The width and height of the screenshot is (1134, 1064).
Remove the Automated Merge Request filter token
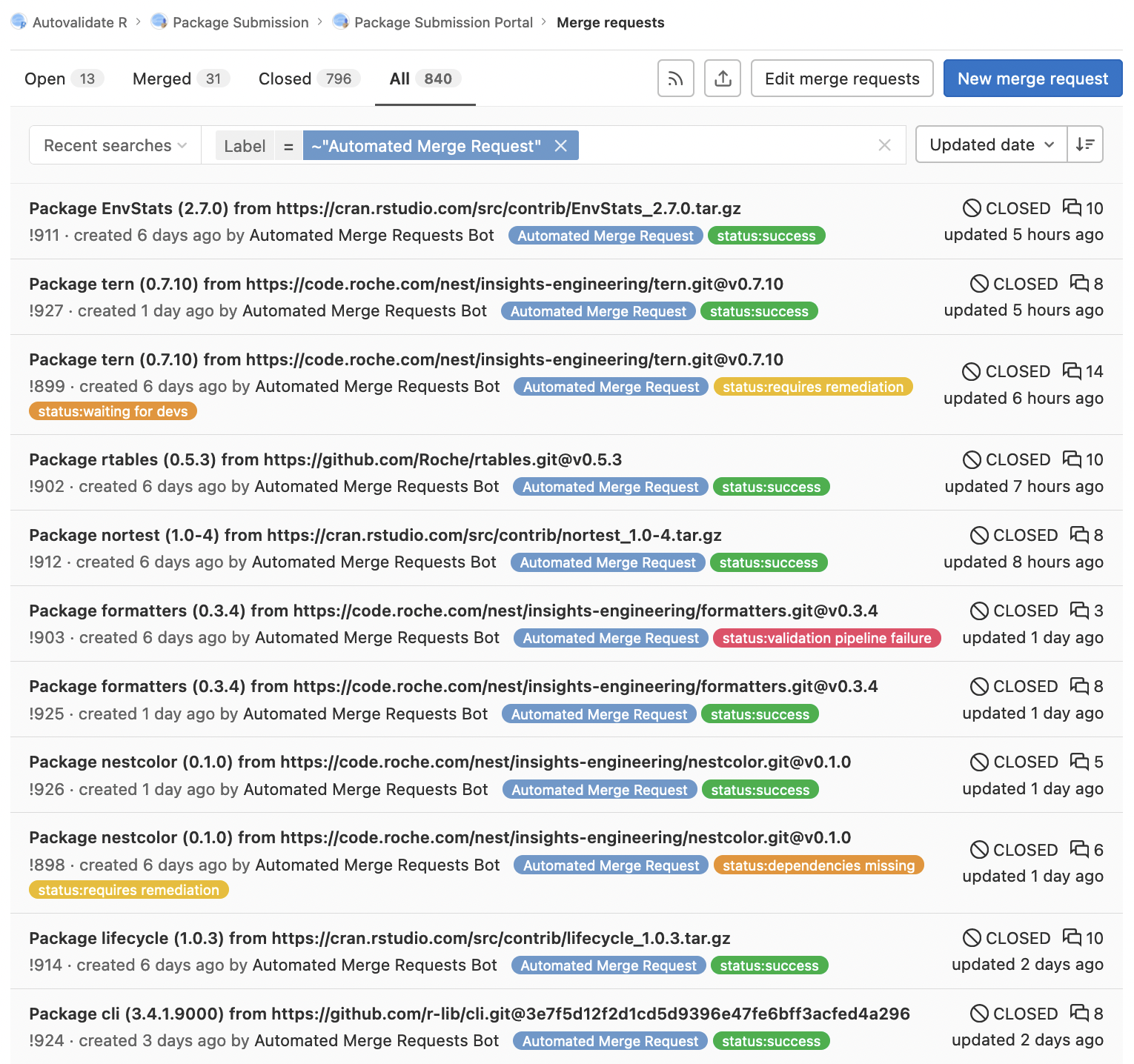click(561, 146)
